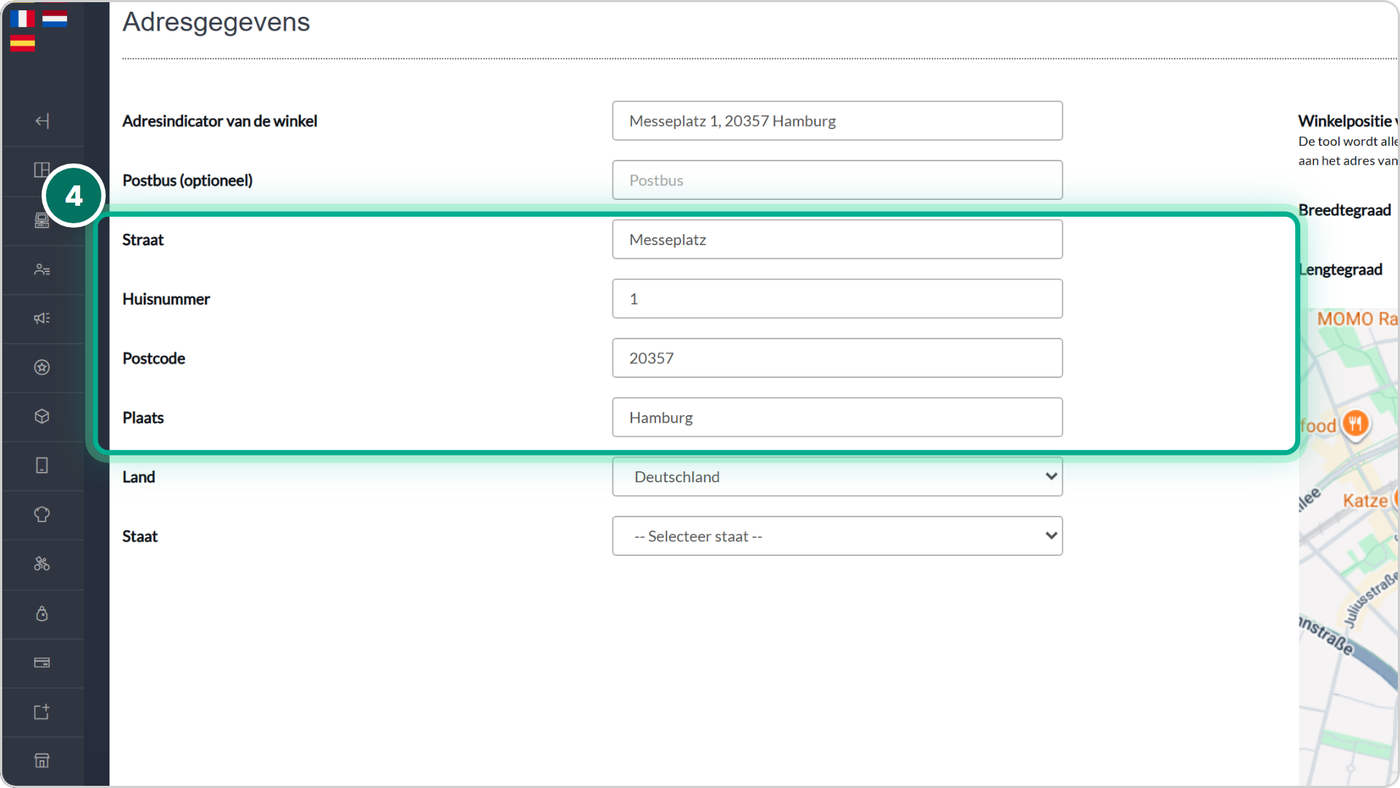Click the 'Breedtegraad' label
1400x788 pixels.
[1345, 210]
